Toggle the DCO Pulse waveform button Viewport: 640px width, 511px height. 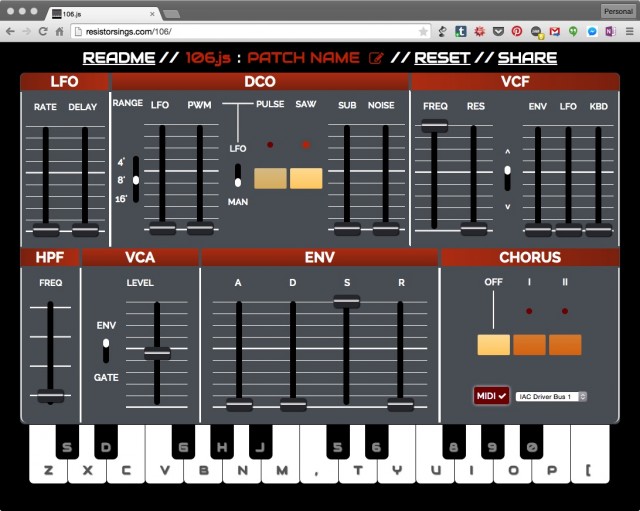[x=270, y=178]
